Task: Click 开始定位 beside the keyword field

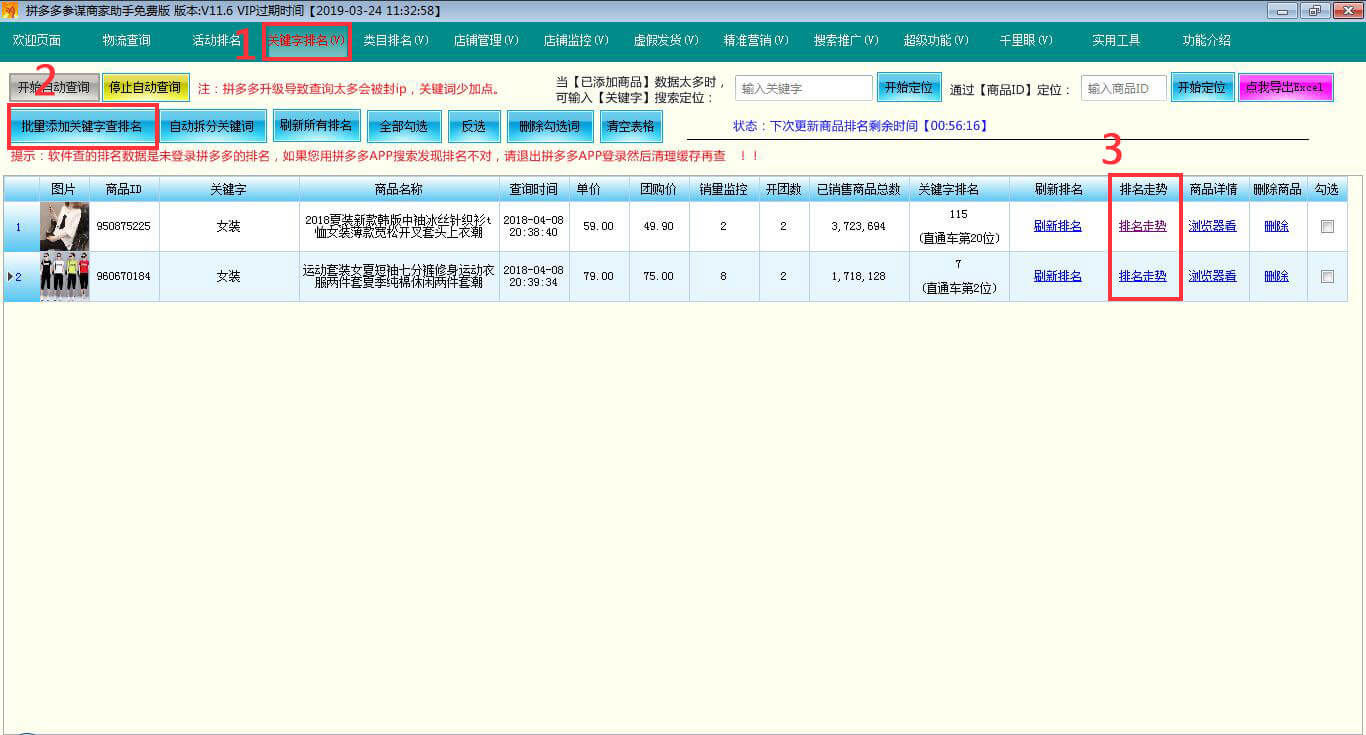Action: click(909, 88)
